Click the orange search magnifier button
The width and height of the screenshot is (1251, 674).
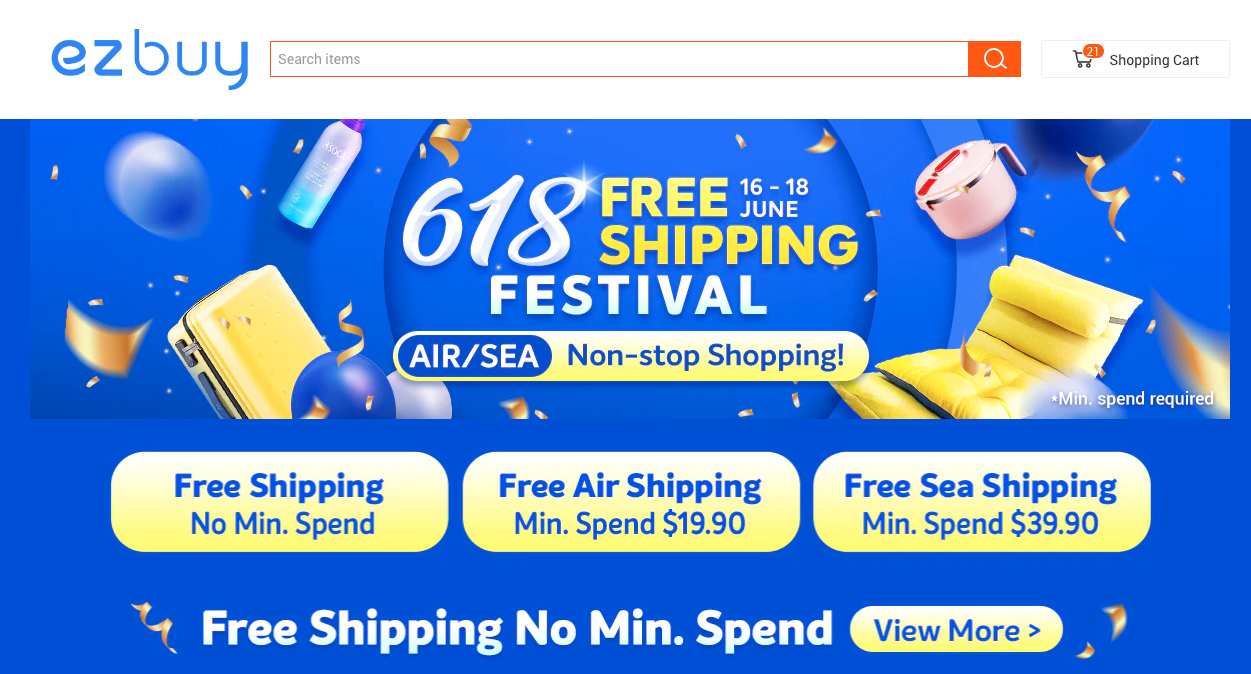click(x=994, y=59)
